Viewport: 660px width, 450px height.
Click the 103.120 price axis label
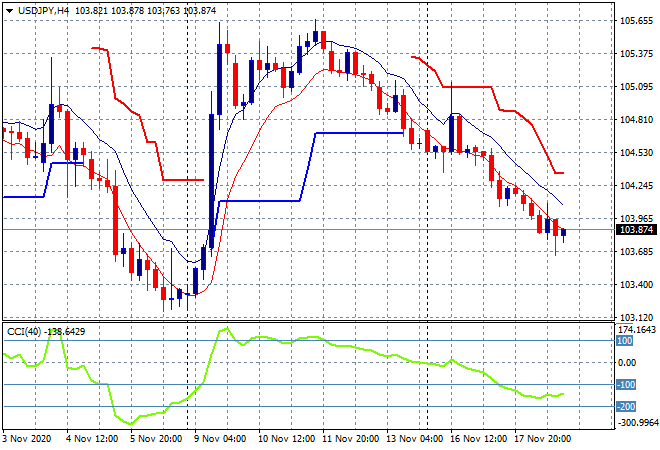click(636, 317)
